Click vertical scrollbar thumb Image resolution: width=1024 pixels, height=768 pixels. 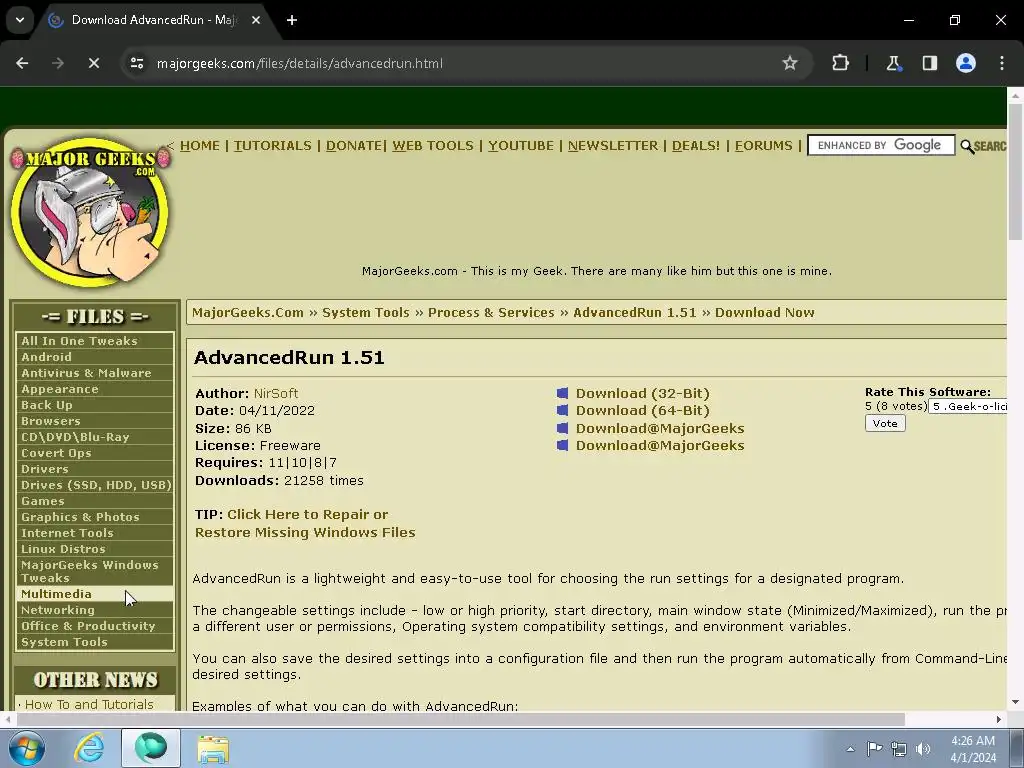[1015, 172]
